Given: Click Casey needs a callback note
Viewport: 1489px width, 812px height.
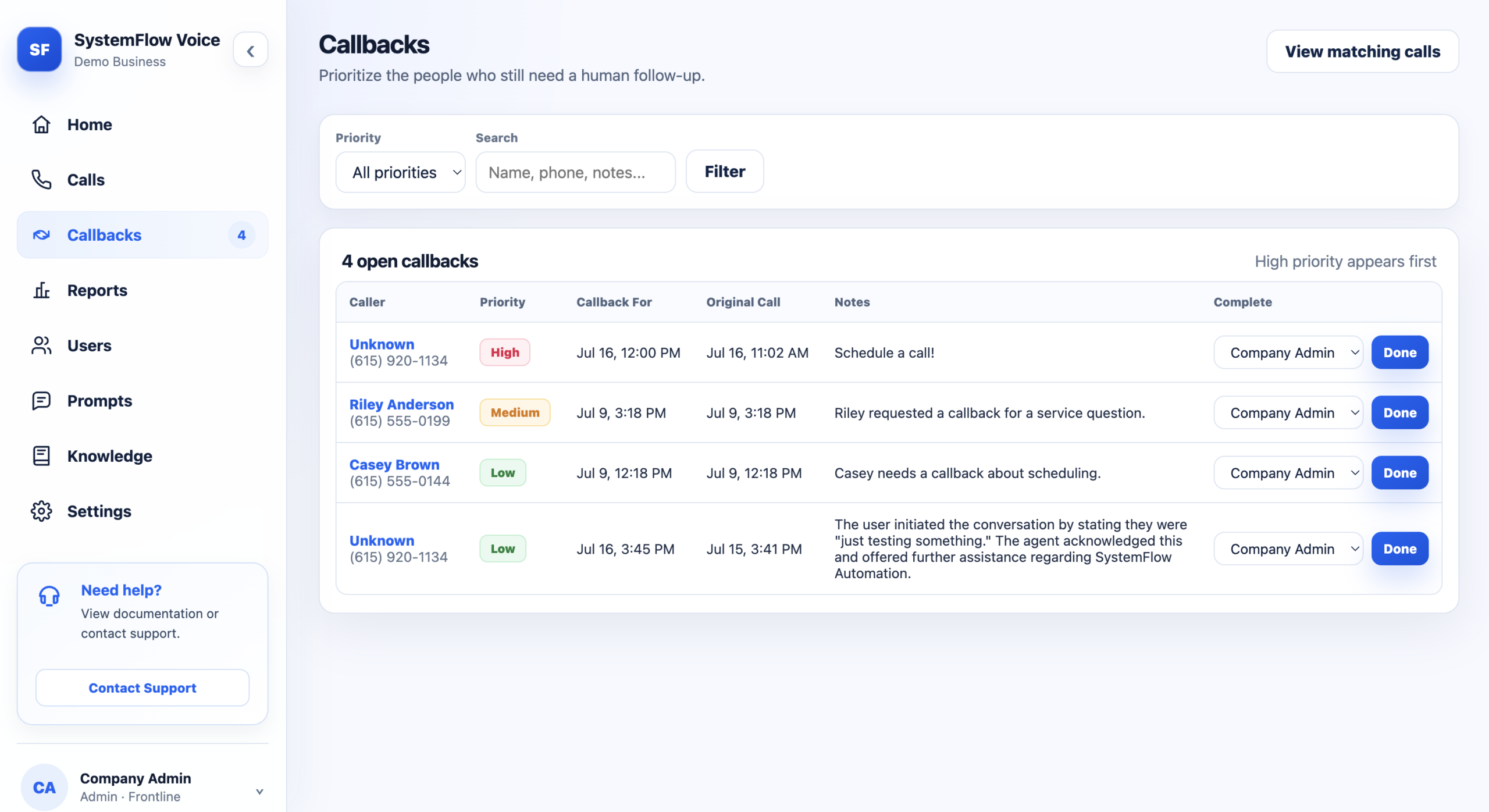Looking at the screenshot, I should tap(967, 473).
